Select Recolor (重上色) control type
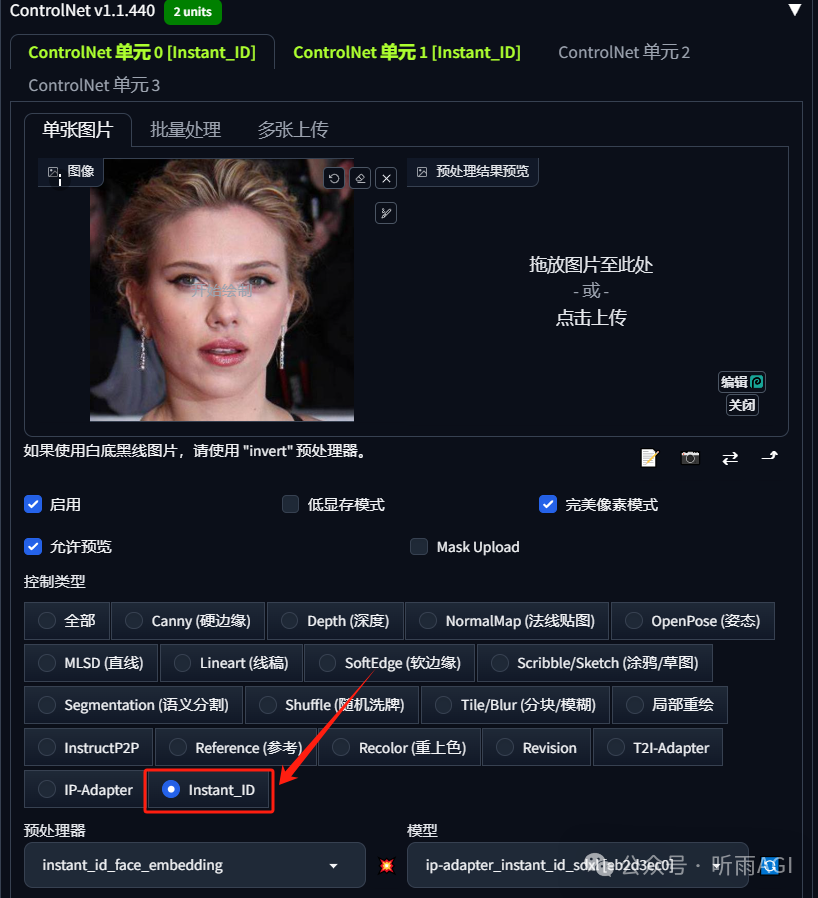 pos(399,747)
